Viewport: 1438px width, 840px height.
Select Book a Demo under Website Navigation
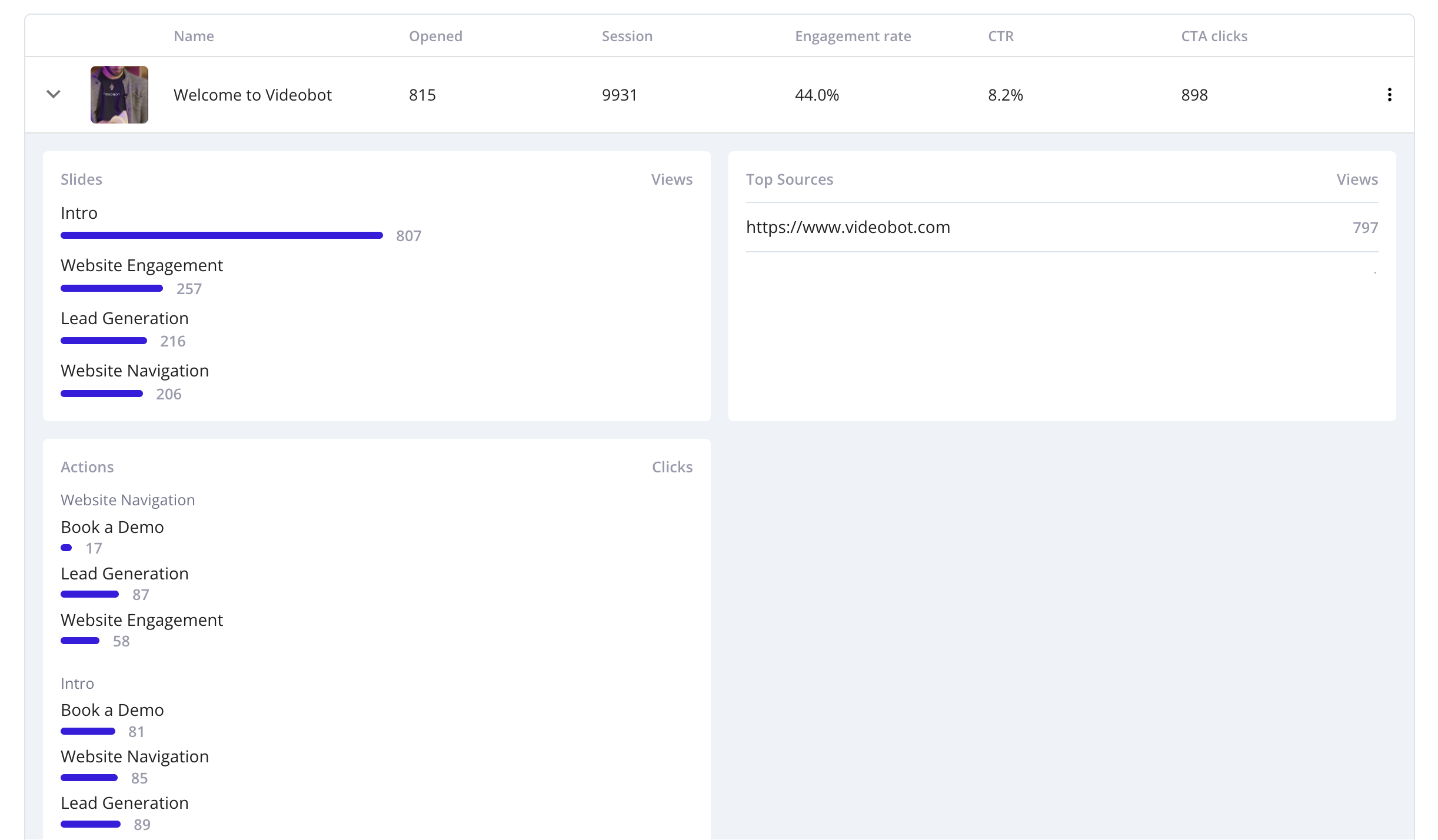coord(112,526)
